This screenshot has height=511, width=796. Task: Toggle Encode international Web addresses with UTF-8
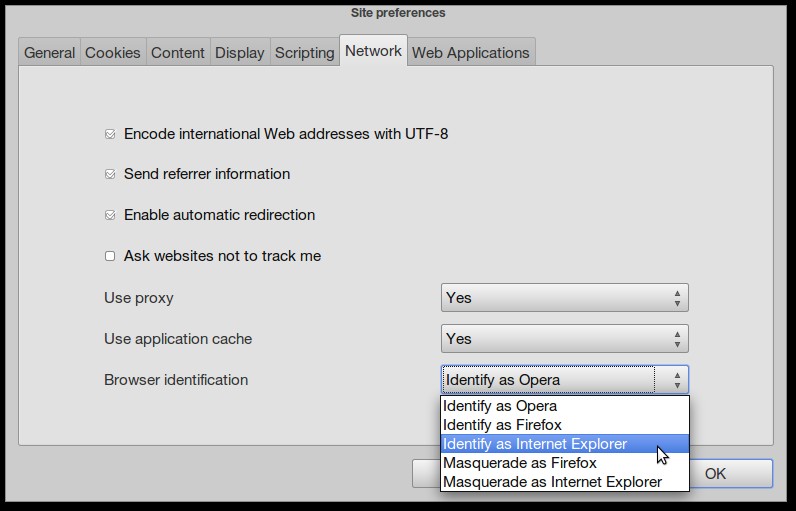(x=110, y=134)
